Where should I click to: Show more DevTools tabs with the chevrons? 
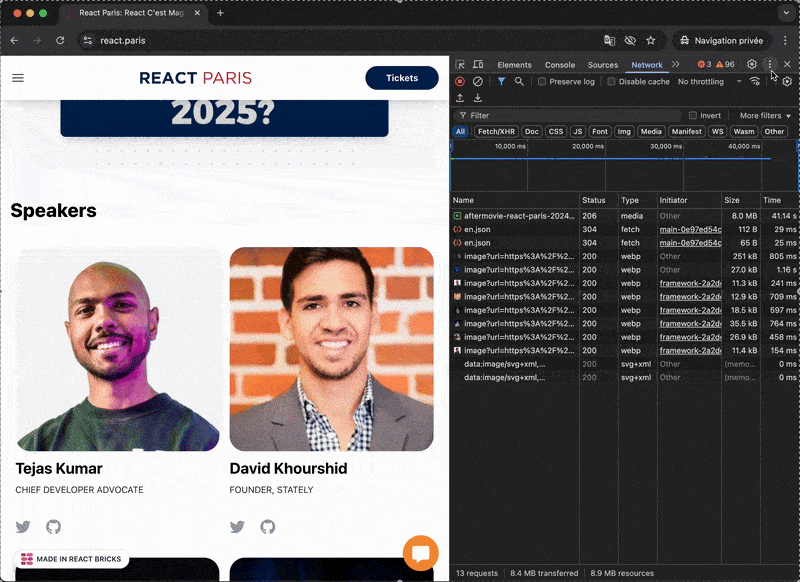[x=676, y=64]
